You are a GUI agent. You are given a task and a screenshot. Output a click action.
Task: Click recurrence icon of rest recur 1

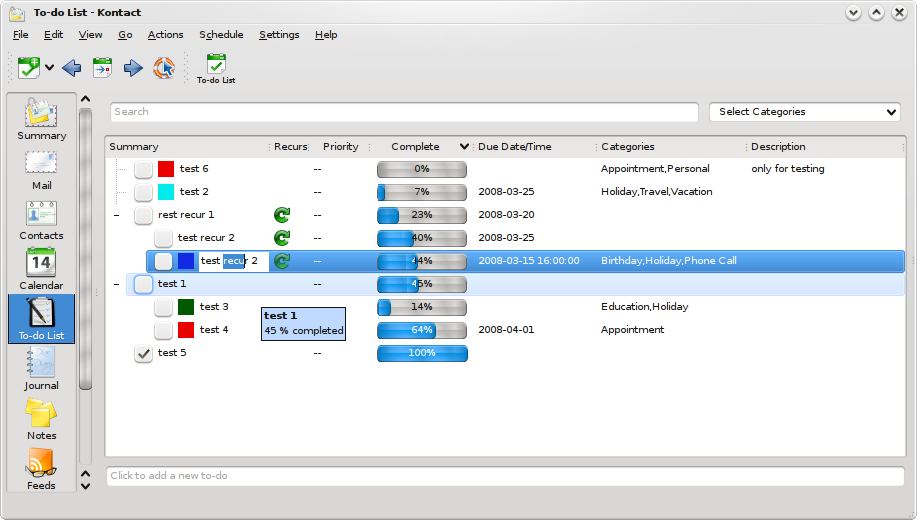pos(282,215)
